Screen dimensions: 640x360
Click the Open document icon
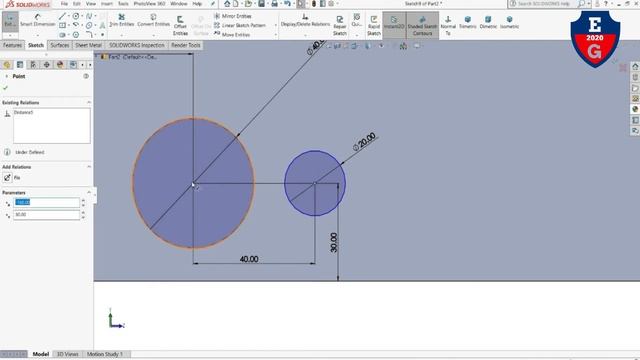248,4
